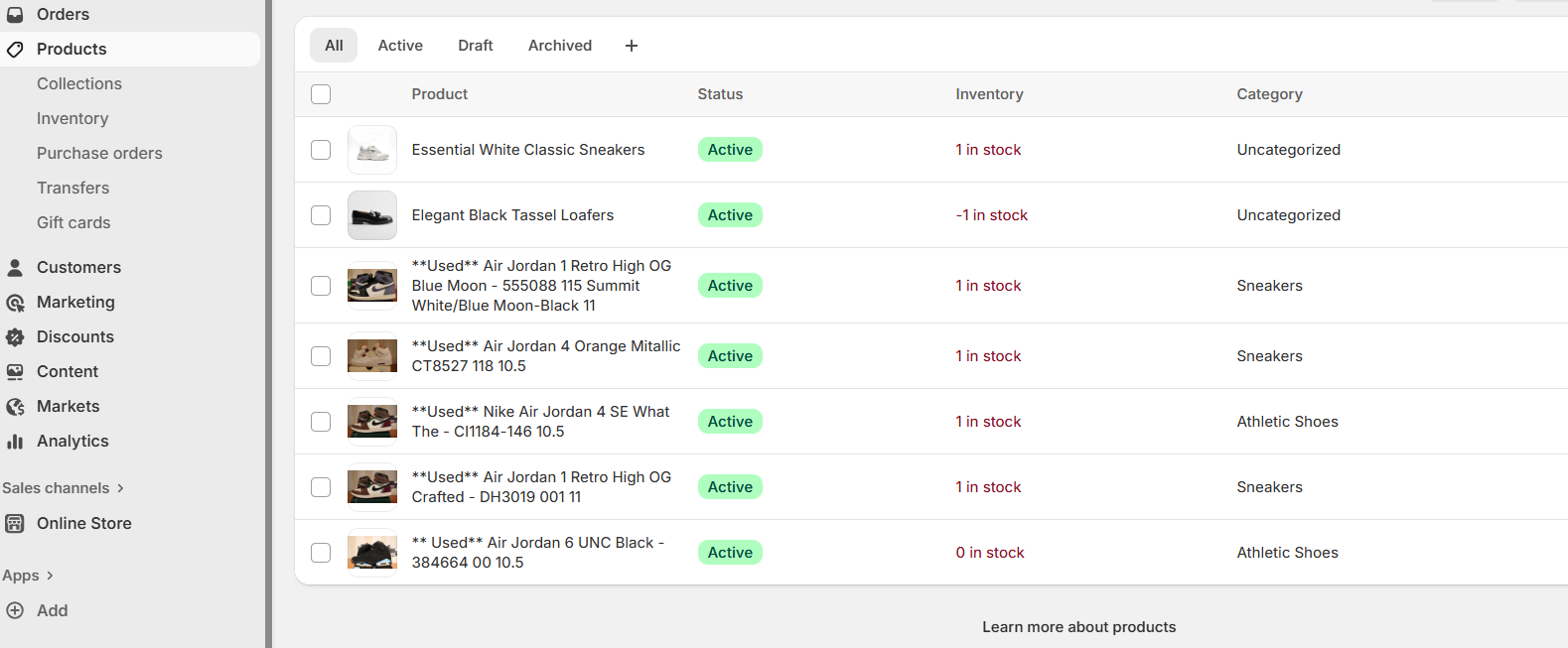1568x648 pixels.
Task: Check Air Jordan 6 UNC Black row
Action: pos(321,553)
